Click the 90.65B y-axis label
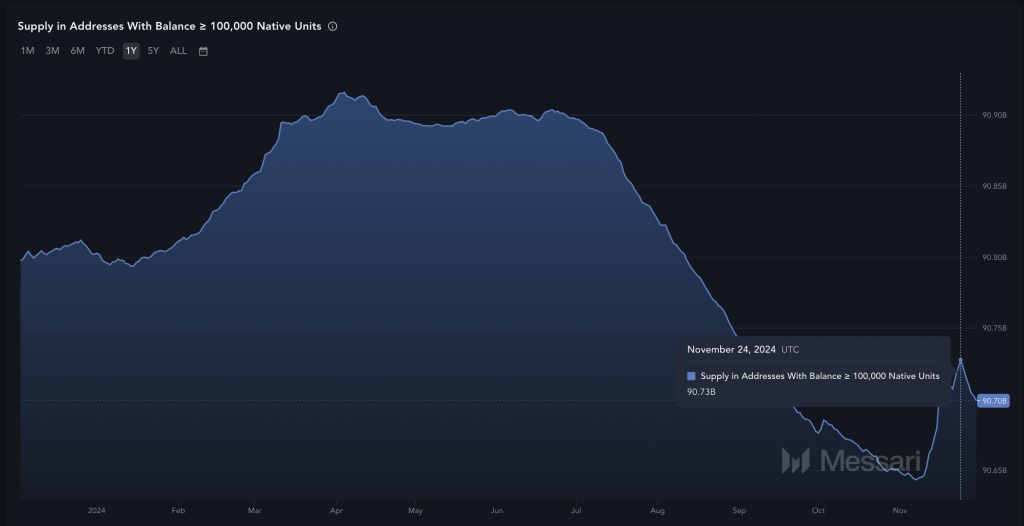This screenshot has width=1024, height=526. pos(995,470)
